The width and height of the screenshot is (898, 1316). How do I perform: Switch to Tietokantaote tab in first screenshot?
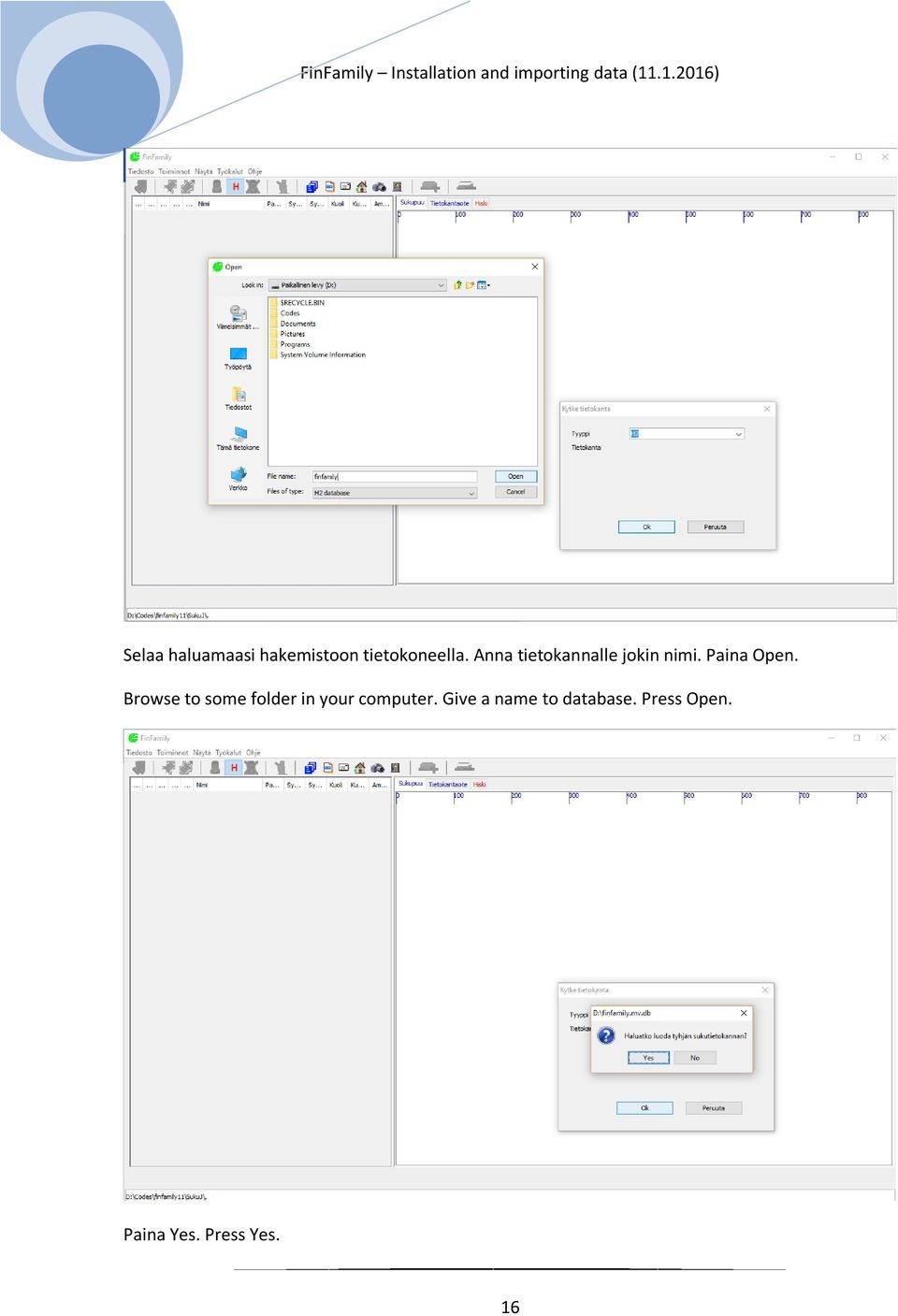coord(450,203)
